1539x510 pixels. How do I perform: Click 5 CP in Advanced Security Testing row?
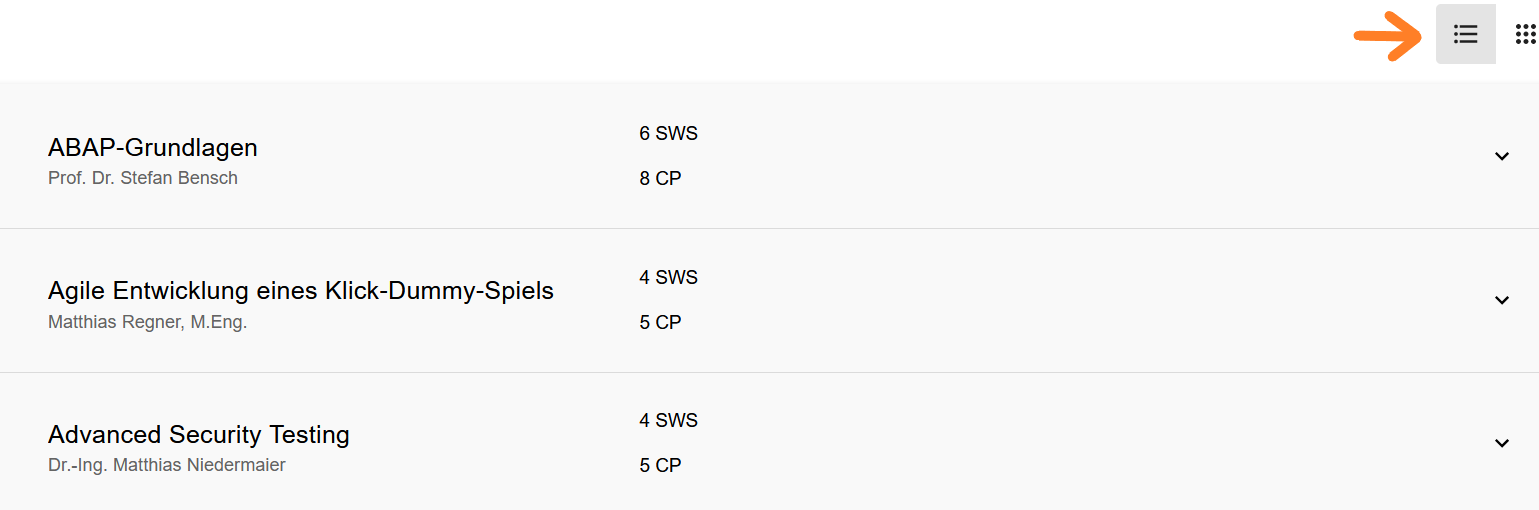point(660,466)
